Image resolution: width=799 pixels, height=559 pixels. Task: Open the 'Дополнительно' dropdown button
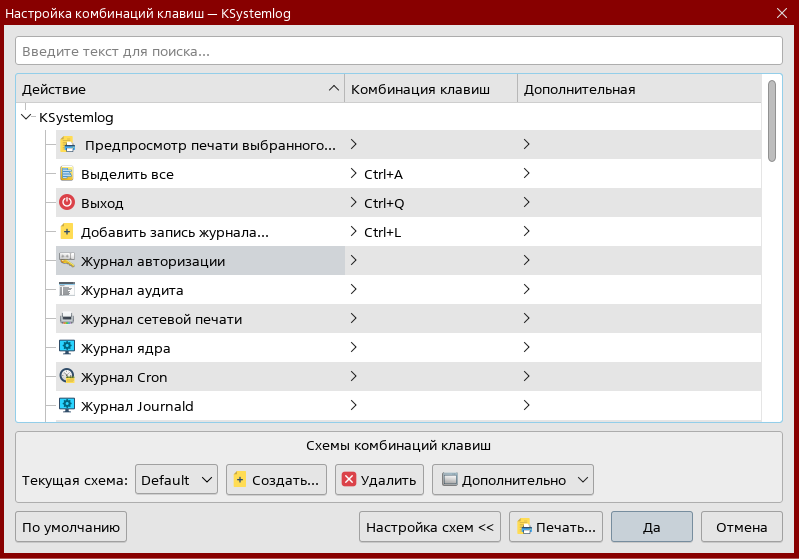pos(513,480)
